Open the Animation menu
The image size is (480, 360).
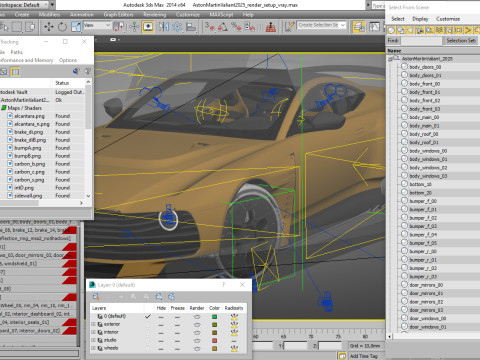tap(81, 15)
